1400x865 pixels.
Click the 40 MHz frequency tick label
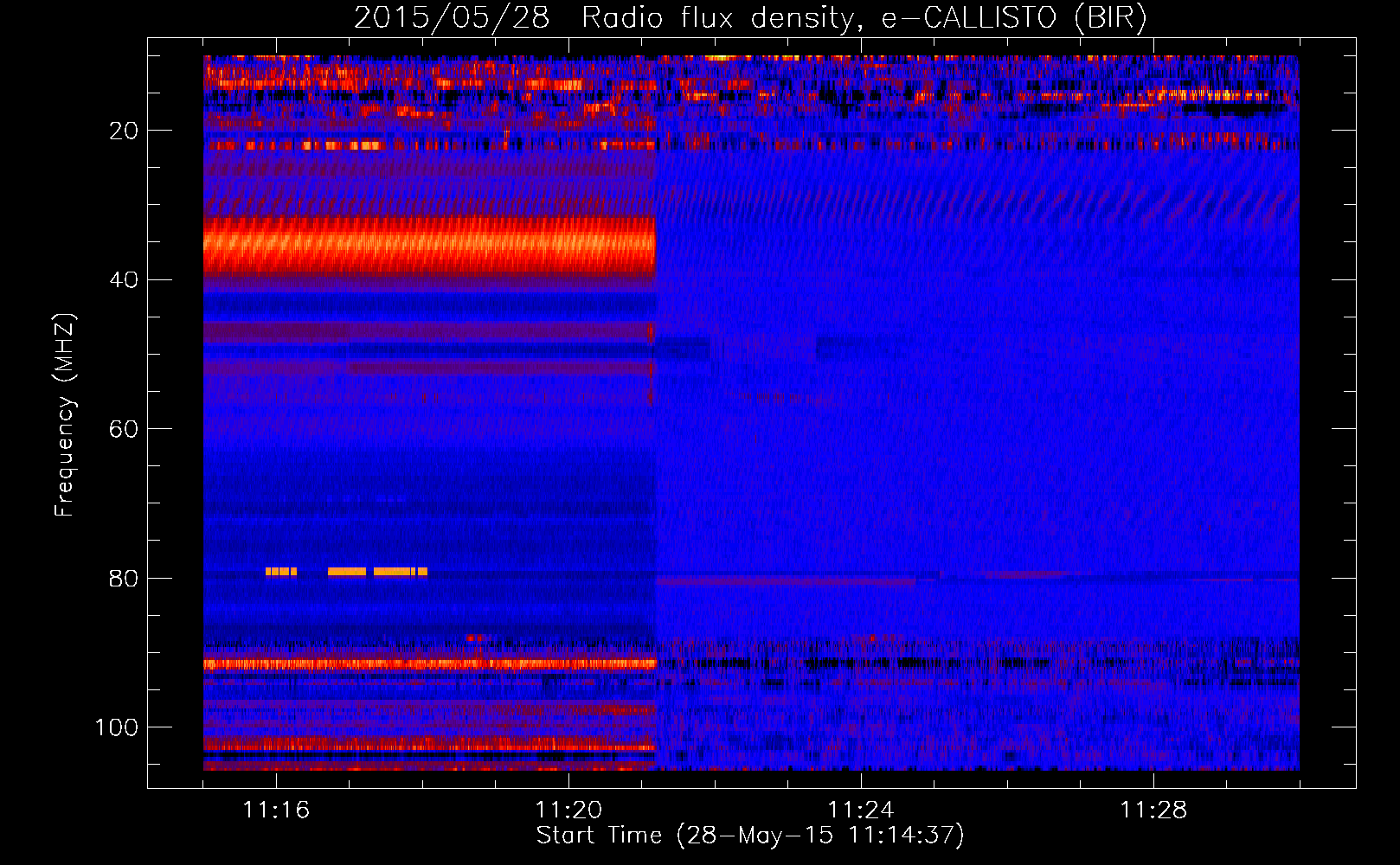pos(124,280)
